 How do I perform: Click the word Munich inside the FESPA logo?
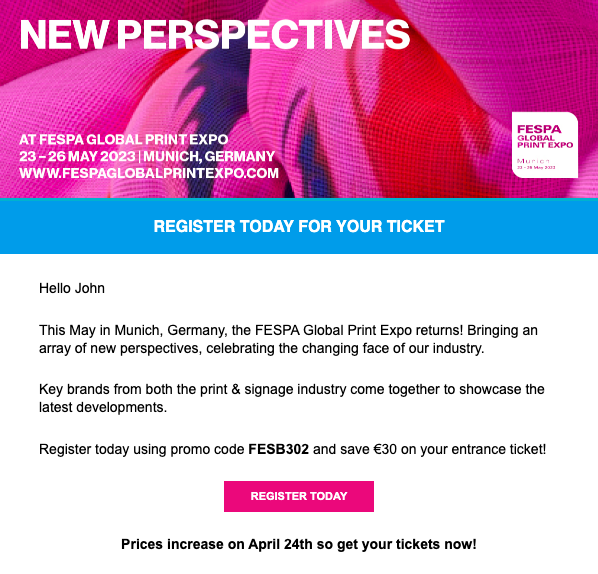(533, 161)
